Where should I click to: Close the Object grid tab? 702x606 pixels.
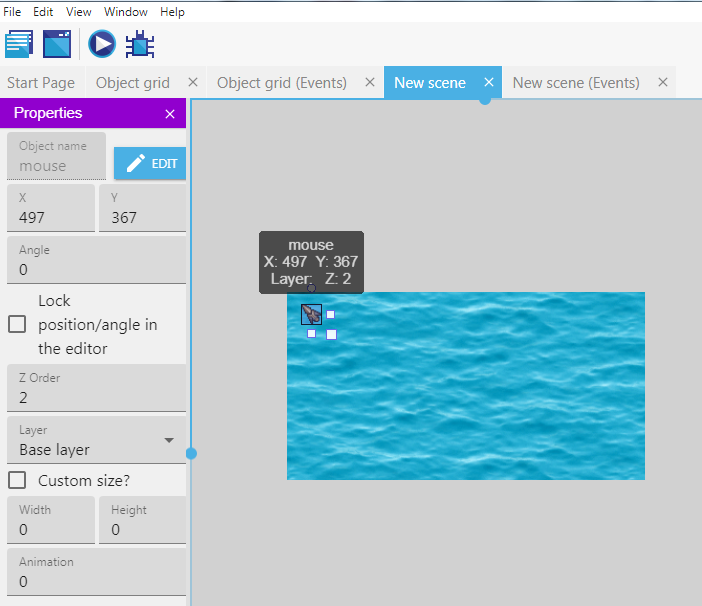pos(193,82)
